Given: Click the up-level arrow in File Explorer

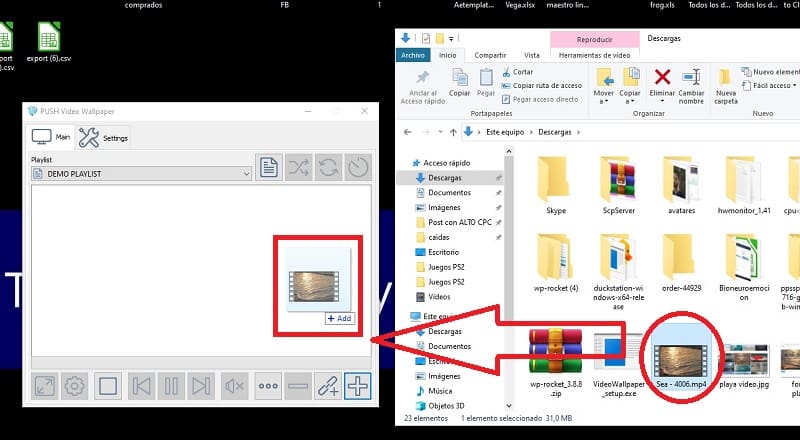Looking at the screenshot, I should coord(453,132).
